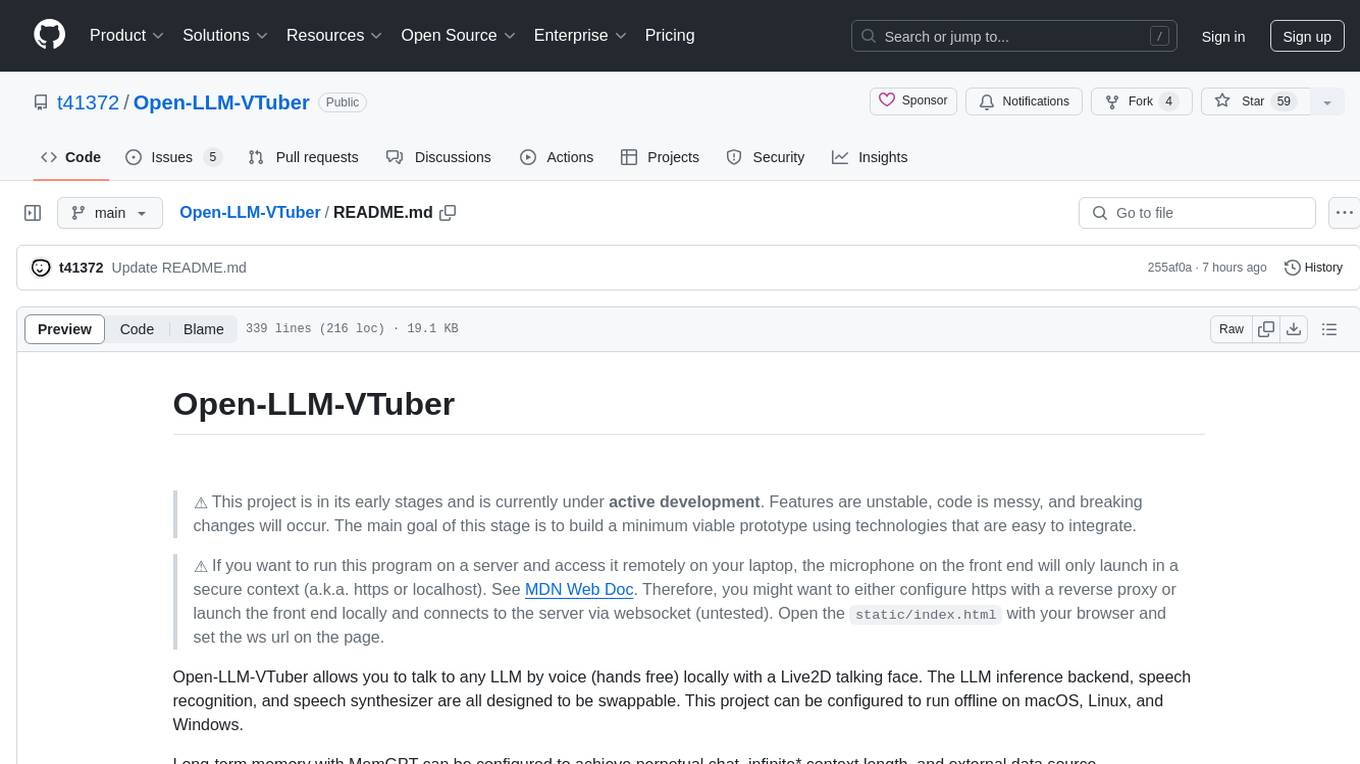The image size is (1360, 764).
Task: Download the raw README file
Action: click(1293, 329)
